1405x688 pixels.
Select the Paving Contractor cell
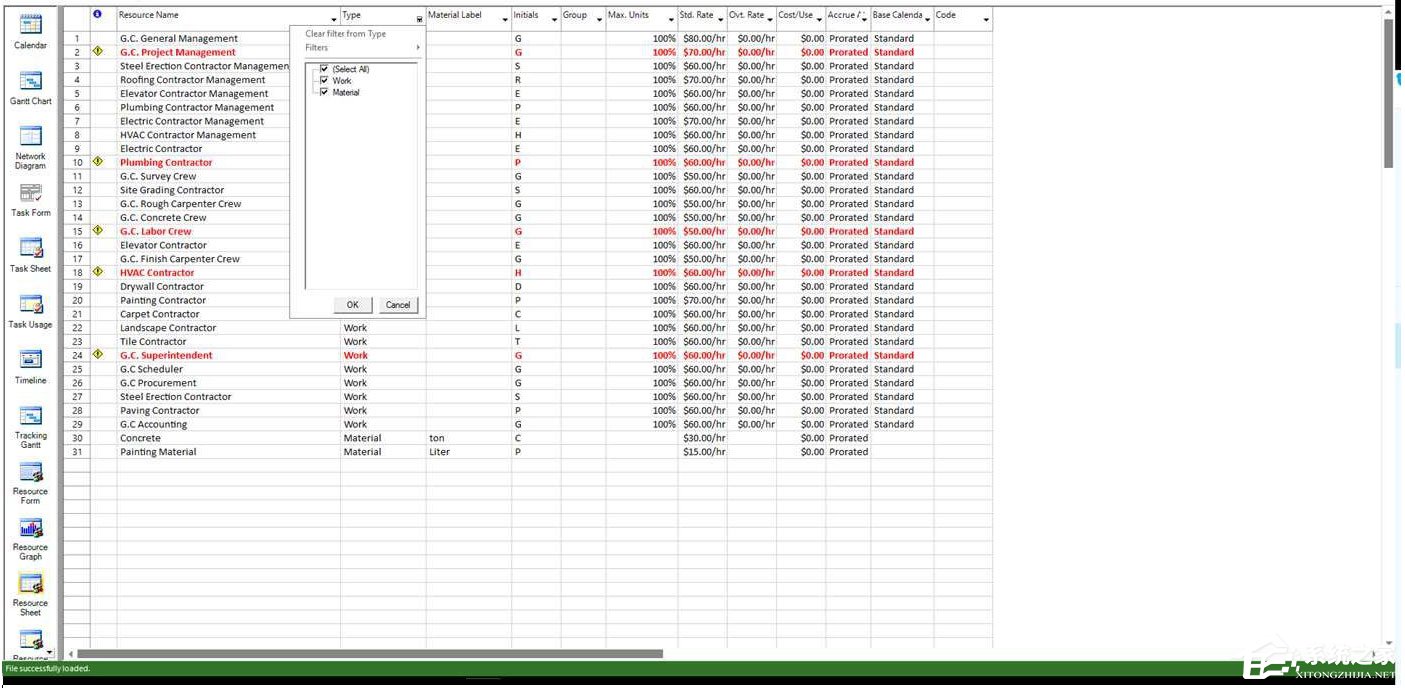pyautogui.click(x=228, y=411)
